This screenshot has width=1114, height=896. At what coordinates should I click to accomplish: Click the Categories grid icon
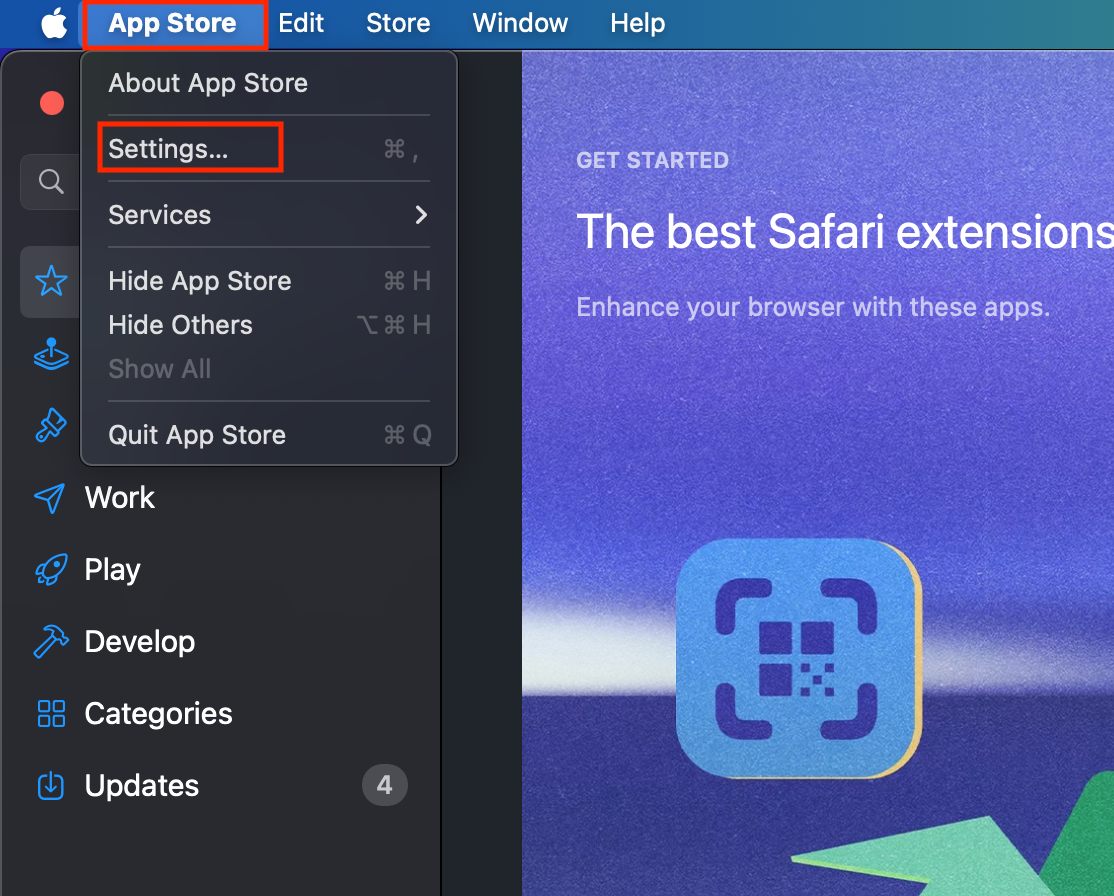pos(50,714)
